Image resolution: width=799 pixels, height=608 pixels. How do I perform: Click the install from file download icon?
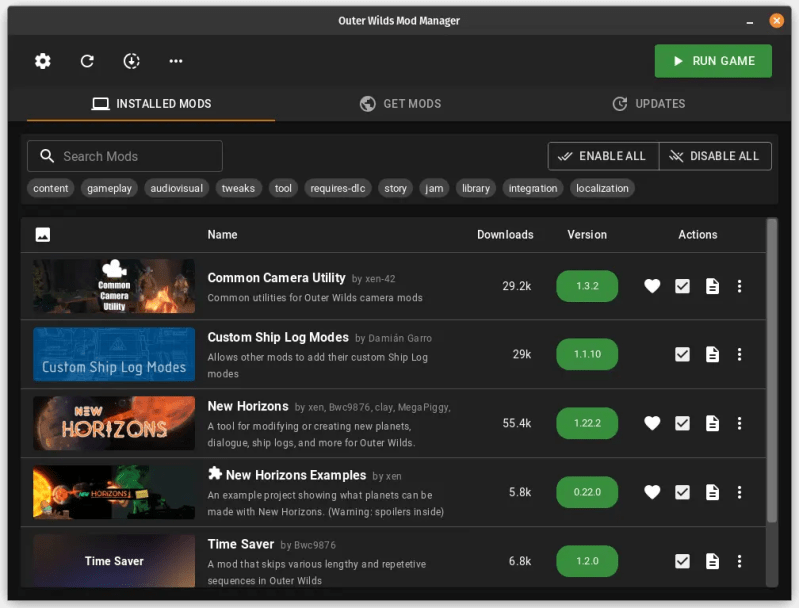pyautogui.click(x=131, y=61)
